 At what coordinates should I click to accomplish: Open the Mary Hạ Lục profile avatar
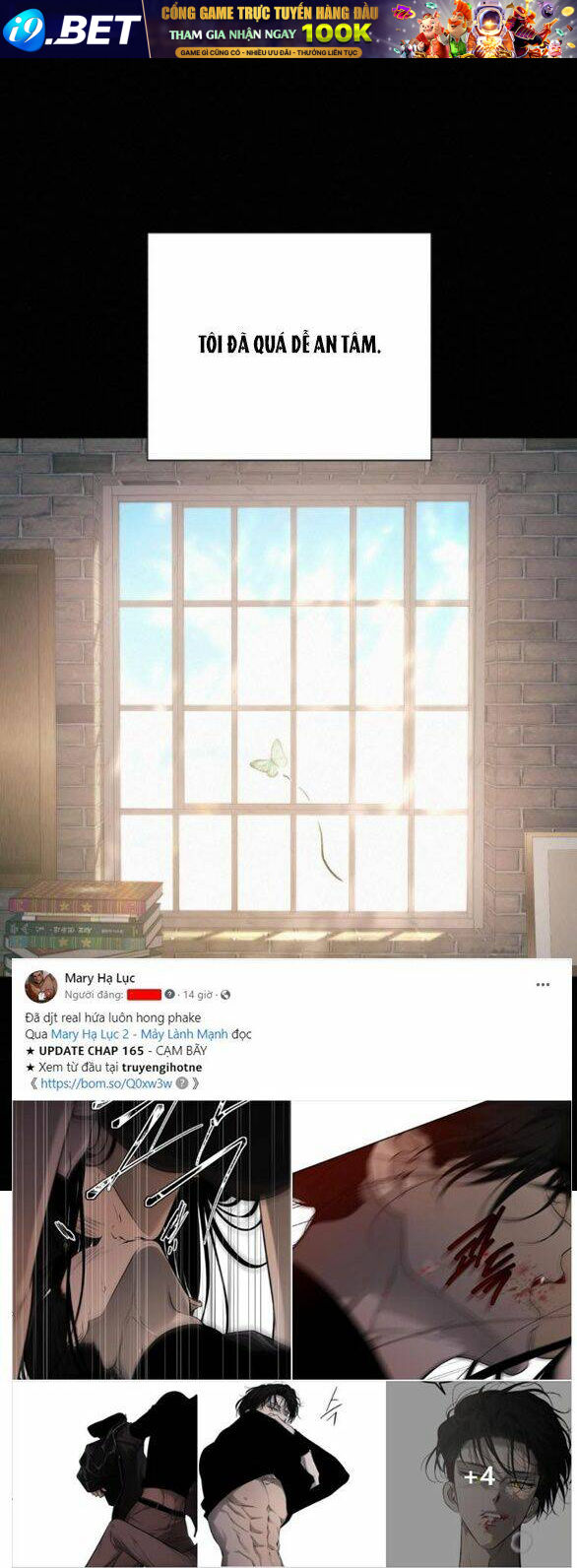pos(40,986)
